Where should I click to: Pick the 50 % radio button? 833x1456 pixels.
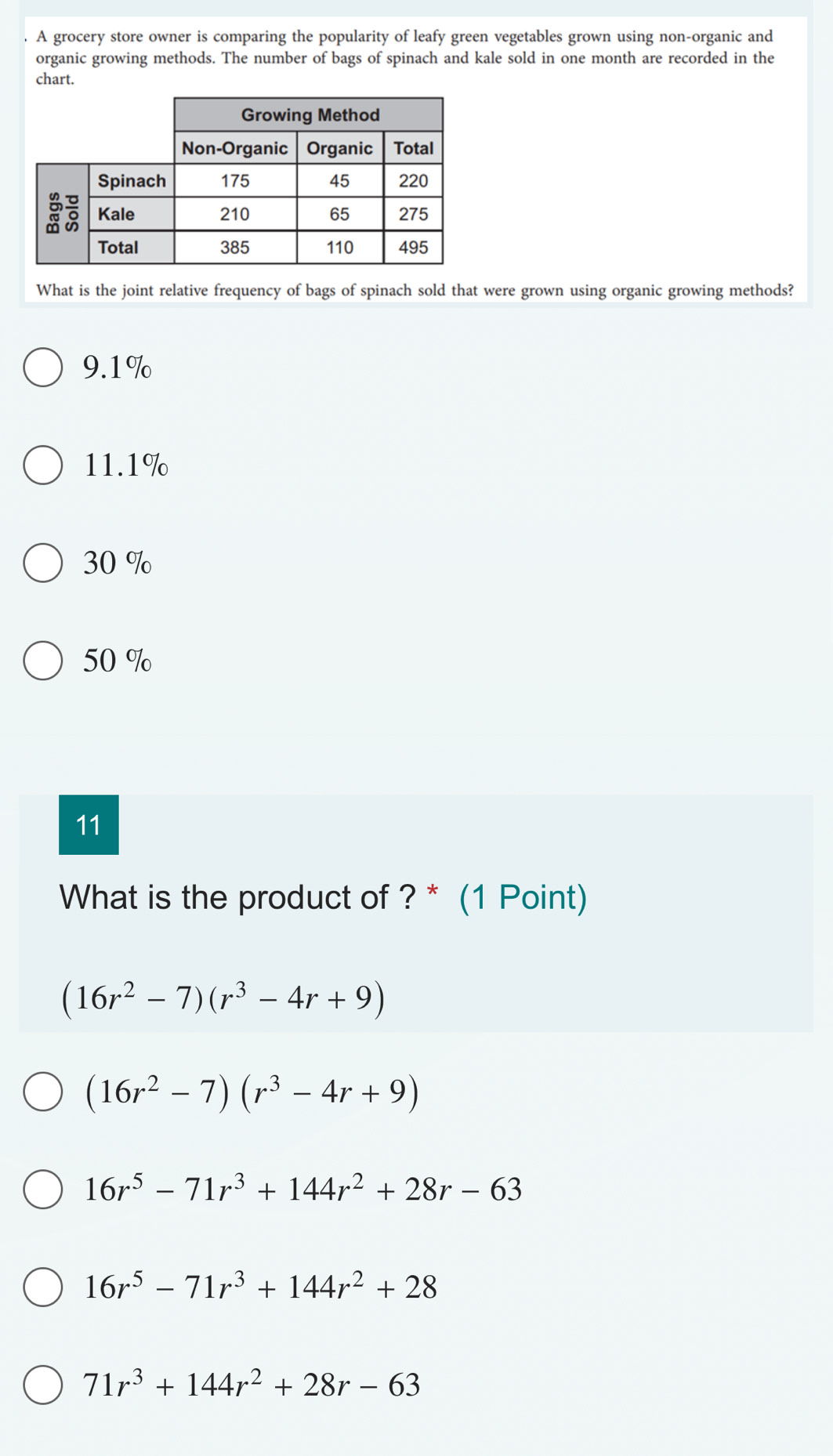42,661
